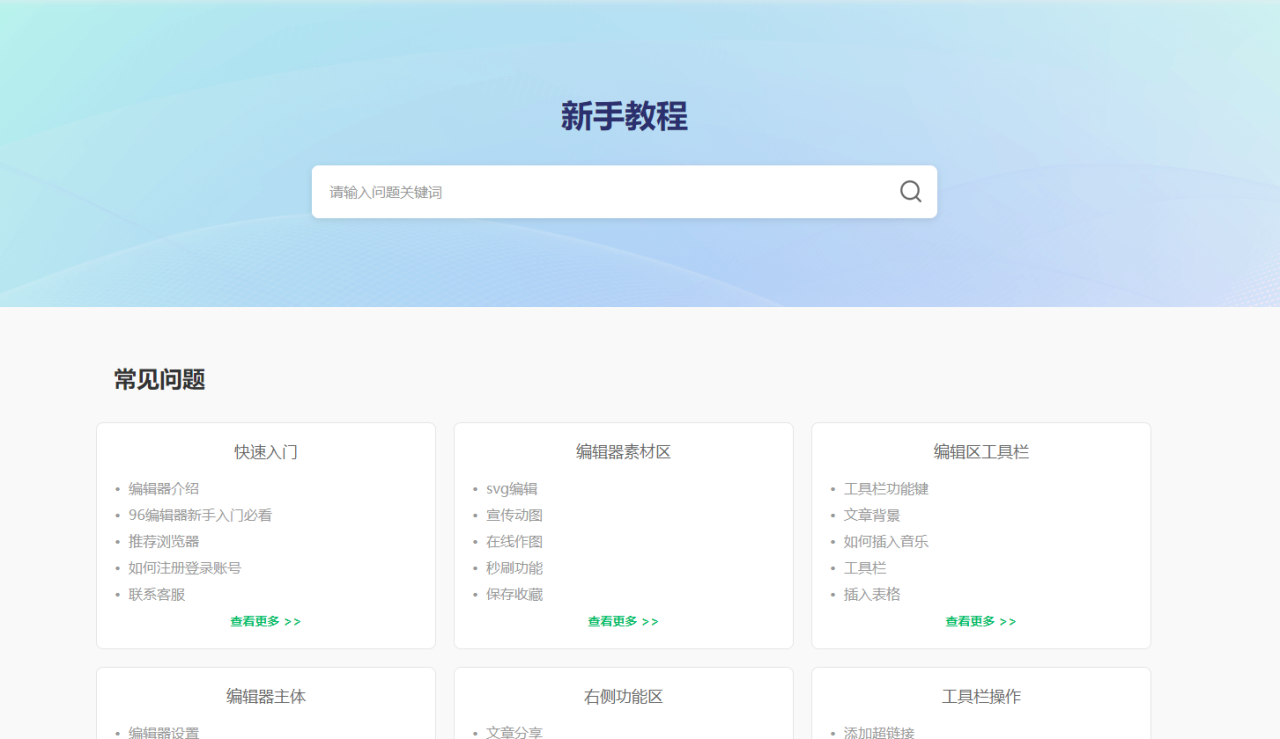This screenshot has height=739, width=1280.
Task: Click the 联系客服 link
Action: pyautogui.click(x=157, y=594)
